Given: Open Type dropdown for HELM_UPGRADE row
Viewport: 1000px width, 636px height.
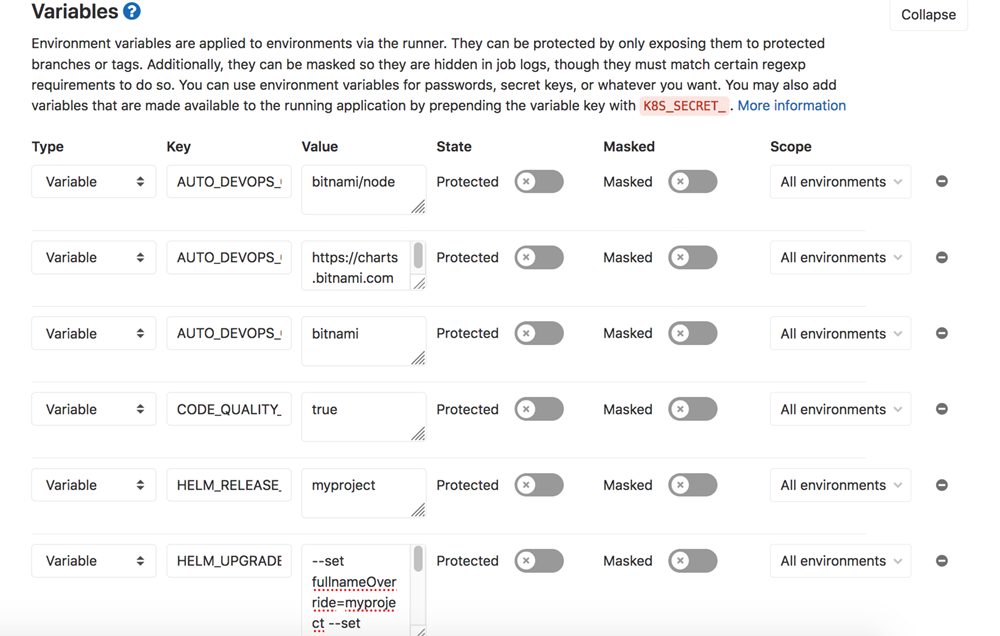Looking at the screenshot, I should click(93, 561).
